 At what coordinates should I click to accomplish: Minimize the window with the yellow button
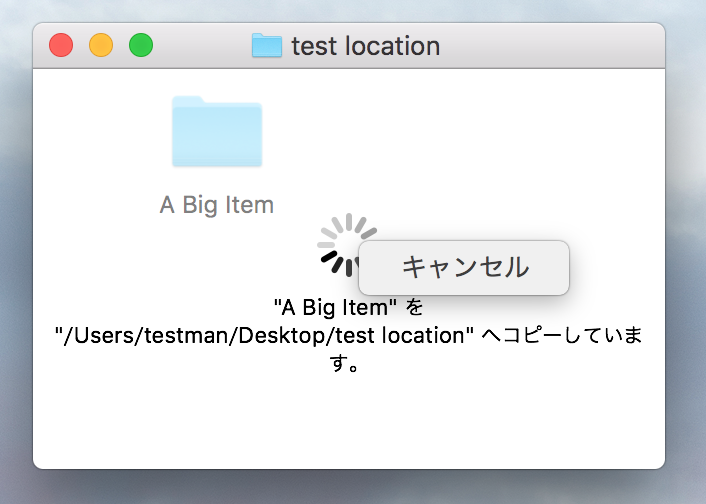pyautogui.click(x=101, y=46)
